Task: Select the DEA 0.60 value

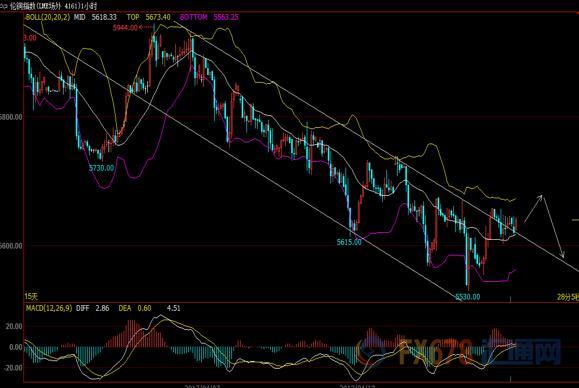Action: pyautogui.click(x=135, y=308)
